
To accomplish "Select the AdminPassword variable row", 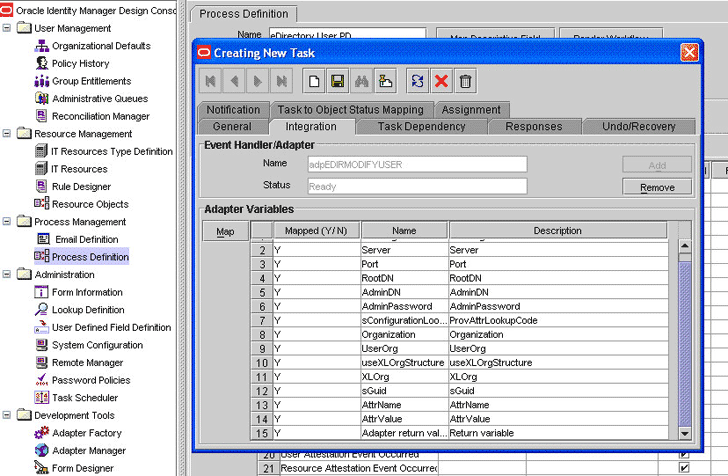I will [459, 306].
